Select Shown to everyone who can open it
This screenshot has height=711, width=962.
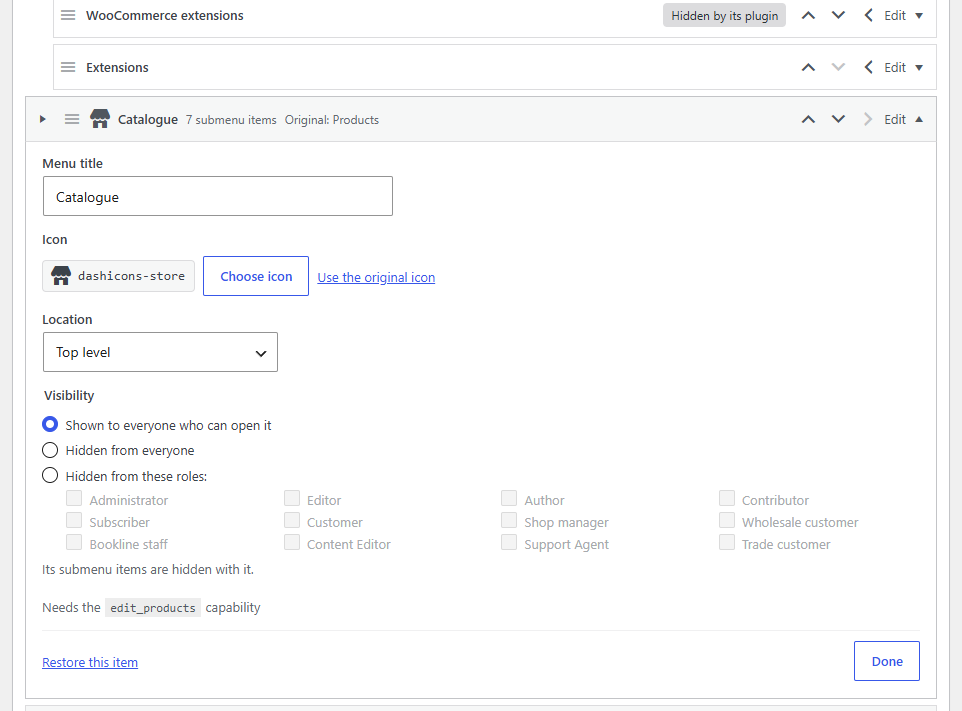[x=50, y=425]
